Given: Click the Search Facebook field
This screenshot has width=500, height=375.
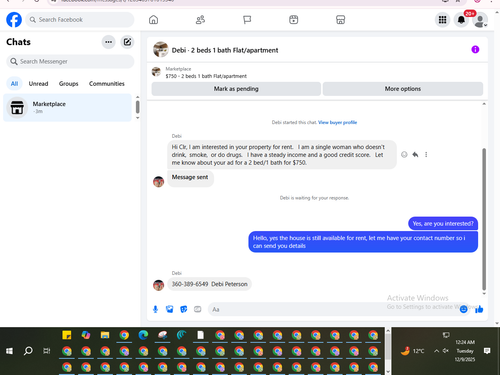Looking at the screenshot, I should click(x=80, y=20).
